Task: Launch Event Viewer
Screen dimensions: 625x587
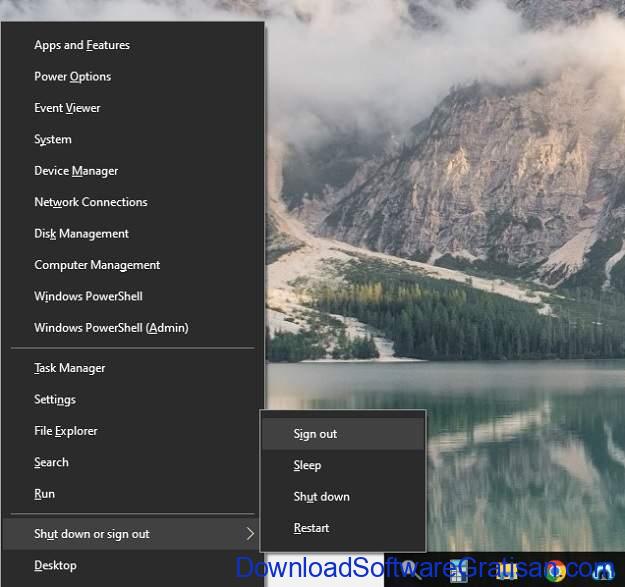Action: tap(132, 108)
